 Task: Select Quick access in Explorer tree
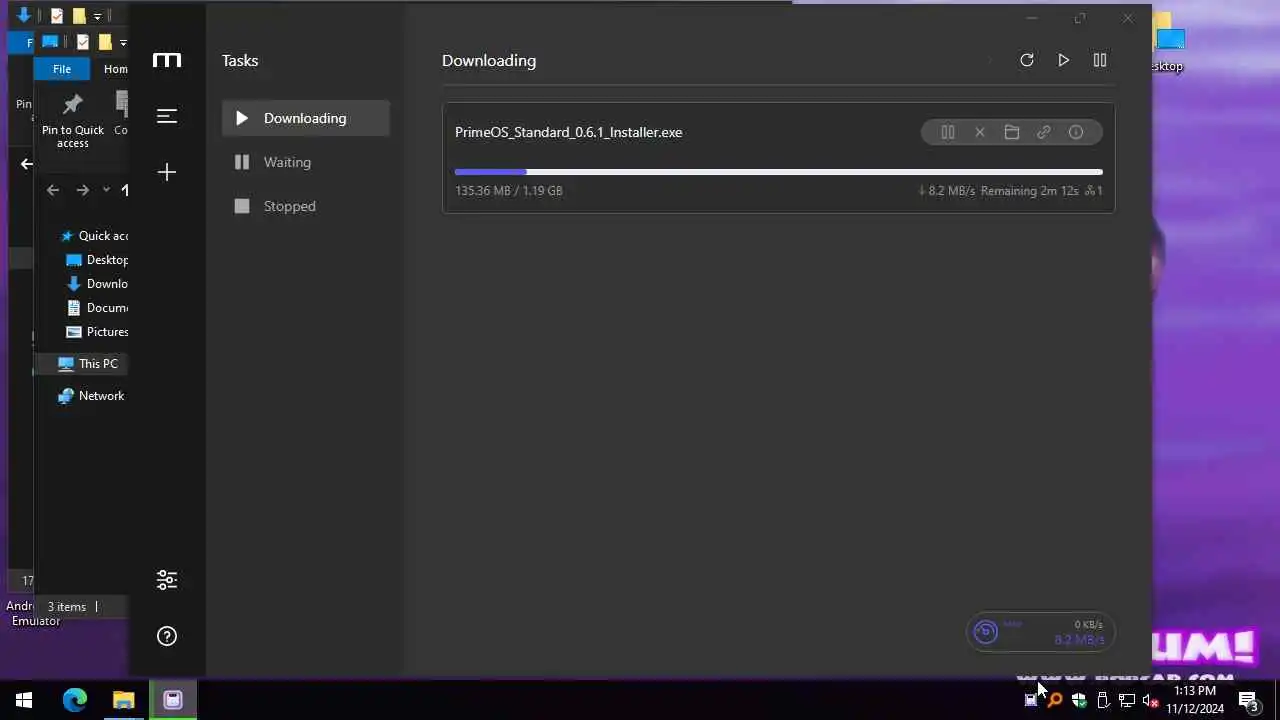[94, 236]
